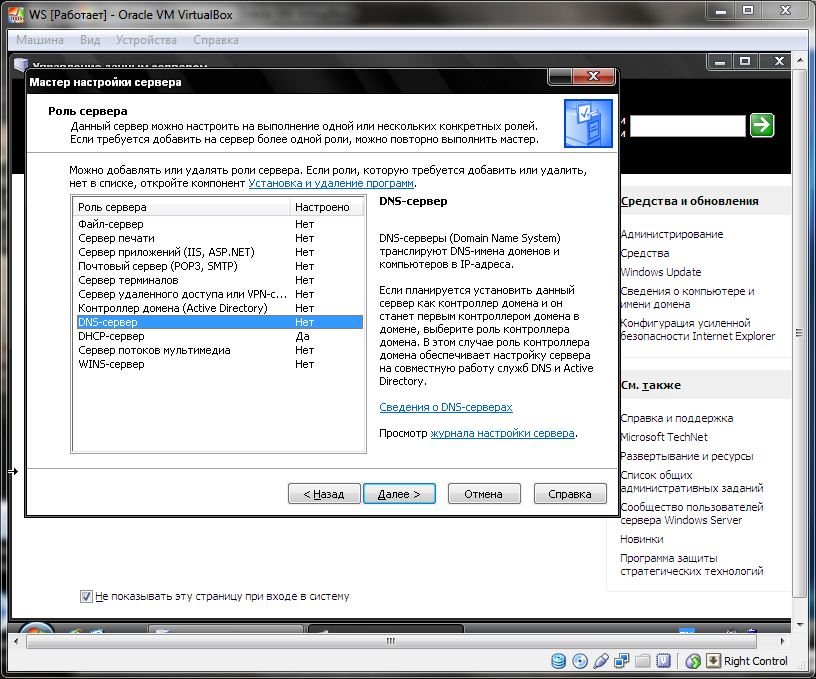Open the журнала настройки сервера link
816x679 pixels.
click(502, 433)
